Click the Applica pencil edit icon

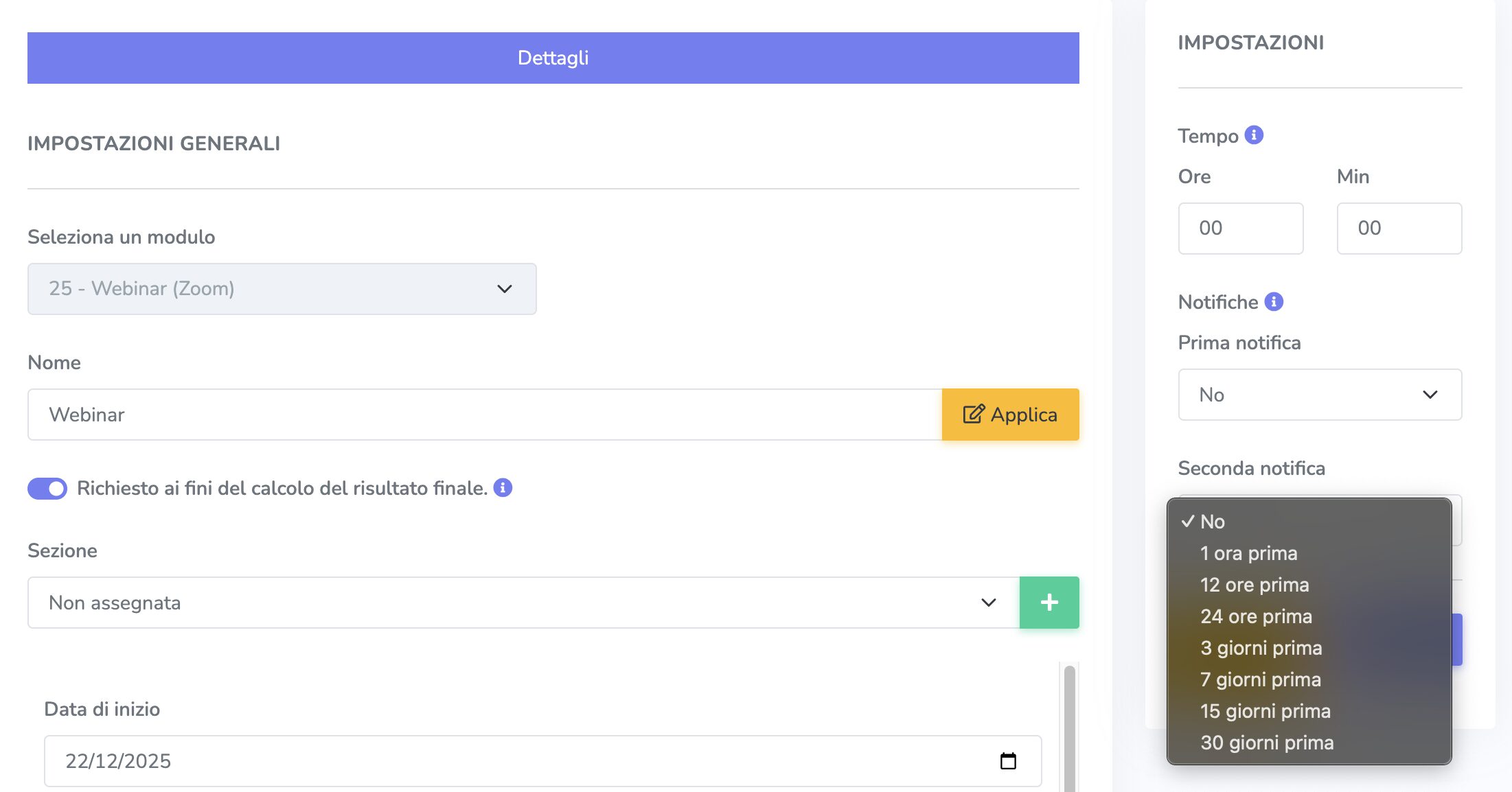coord(973,415)
